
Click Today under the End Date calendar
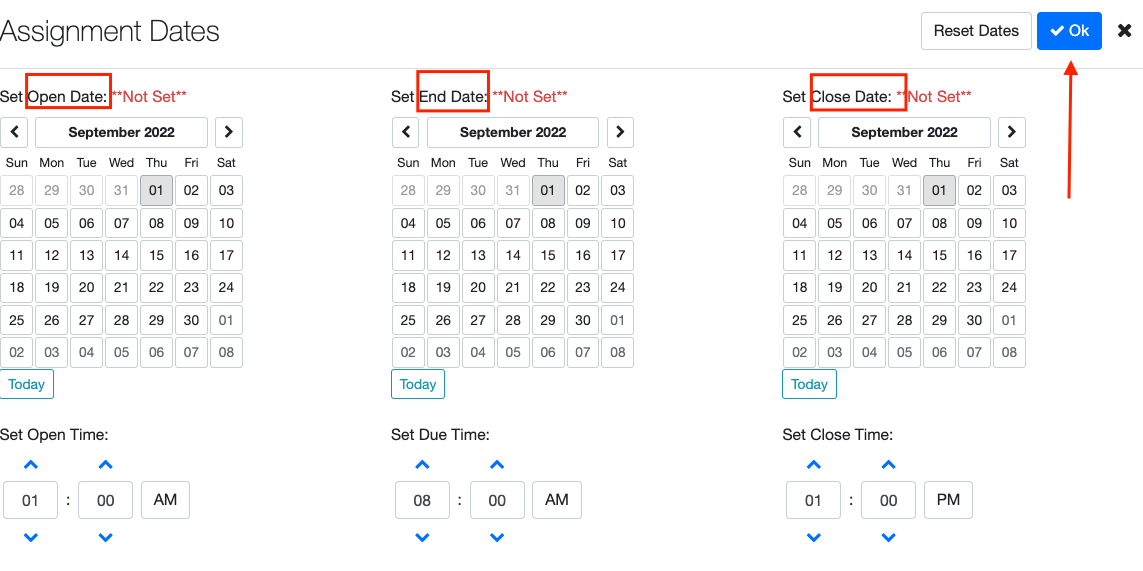[x=418, y=384]
